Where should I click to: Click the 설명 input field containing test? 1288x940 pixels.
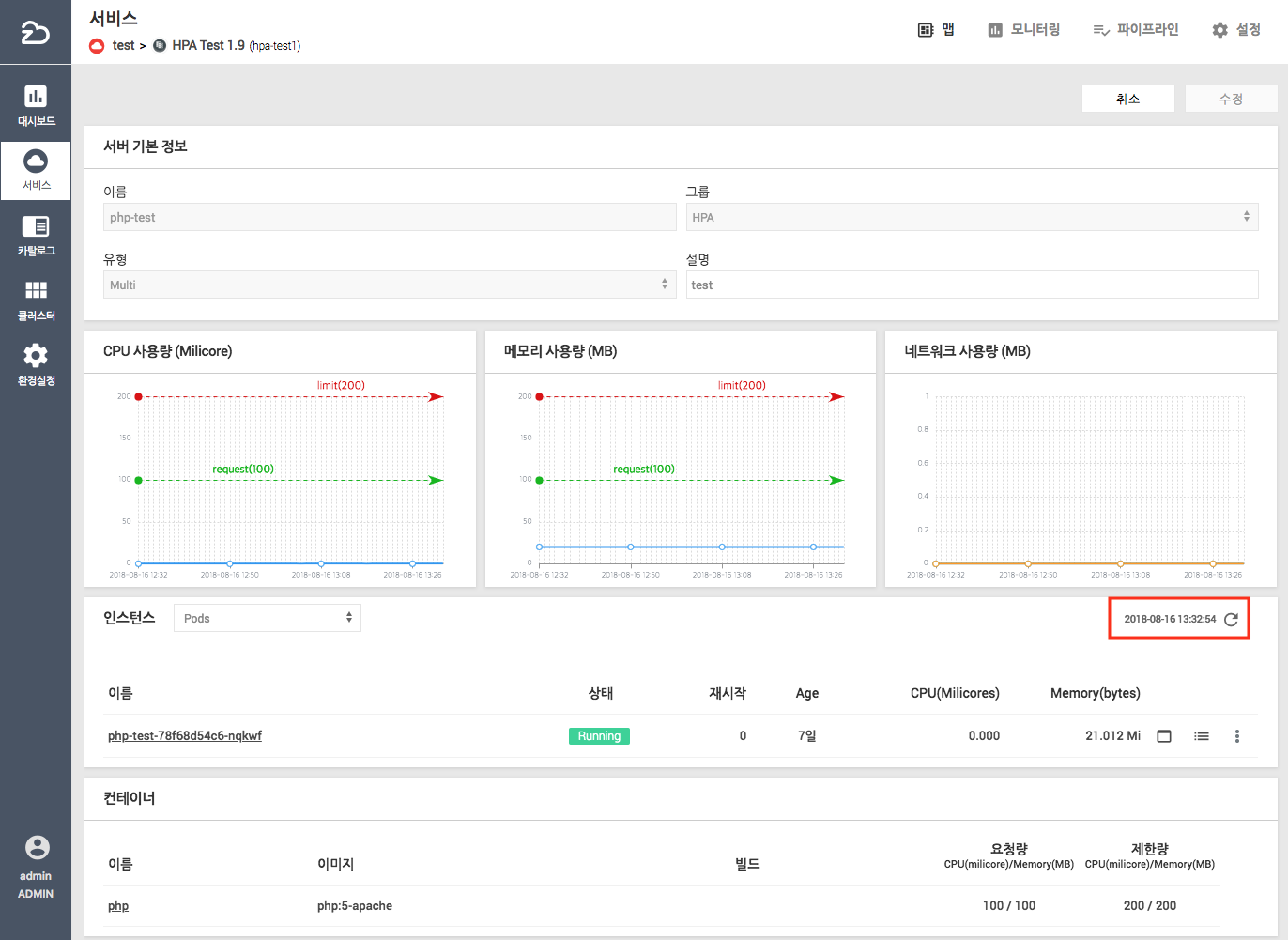click(971, 285)
